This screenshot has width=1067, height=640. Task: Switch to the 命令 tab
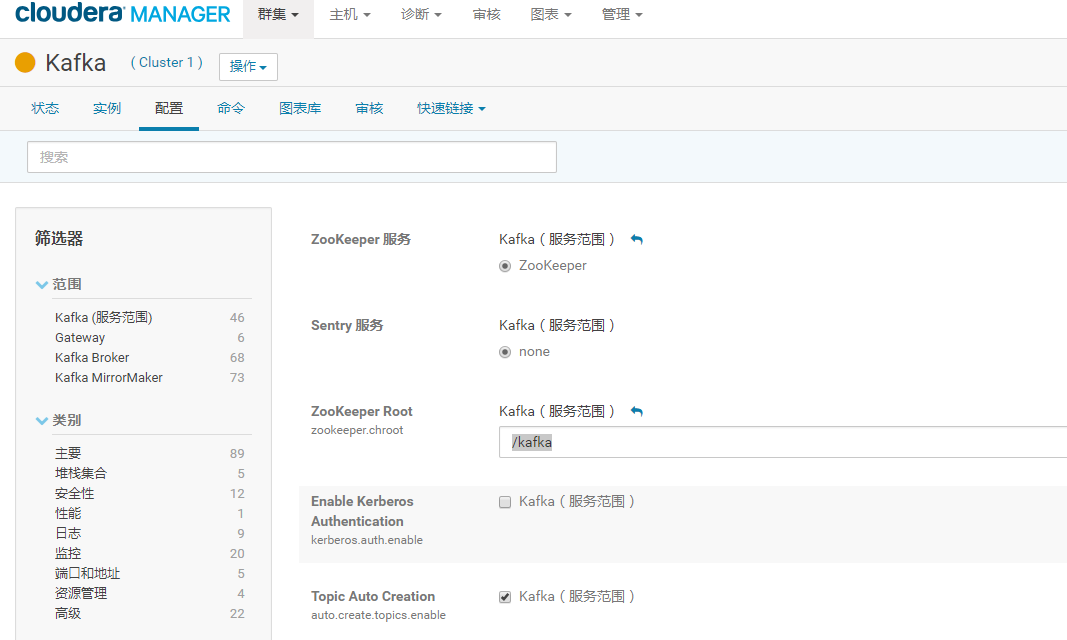click(x=231, y=108)
